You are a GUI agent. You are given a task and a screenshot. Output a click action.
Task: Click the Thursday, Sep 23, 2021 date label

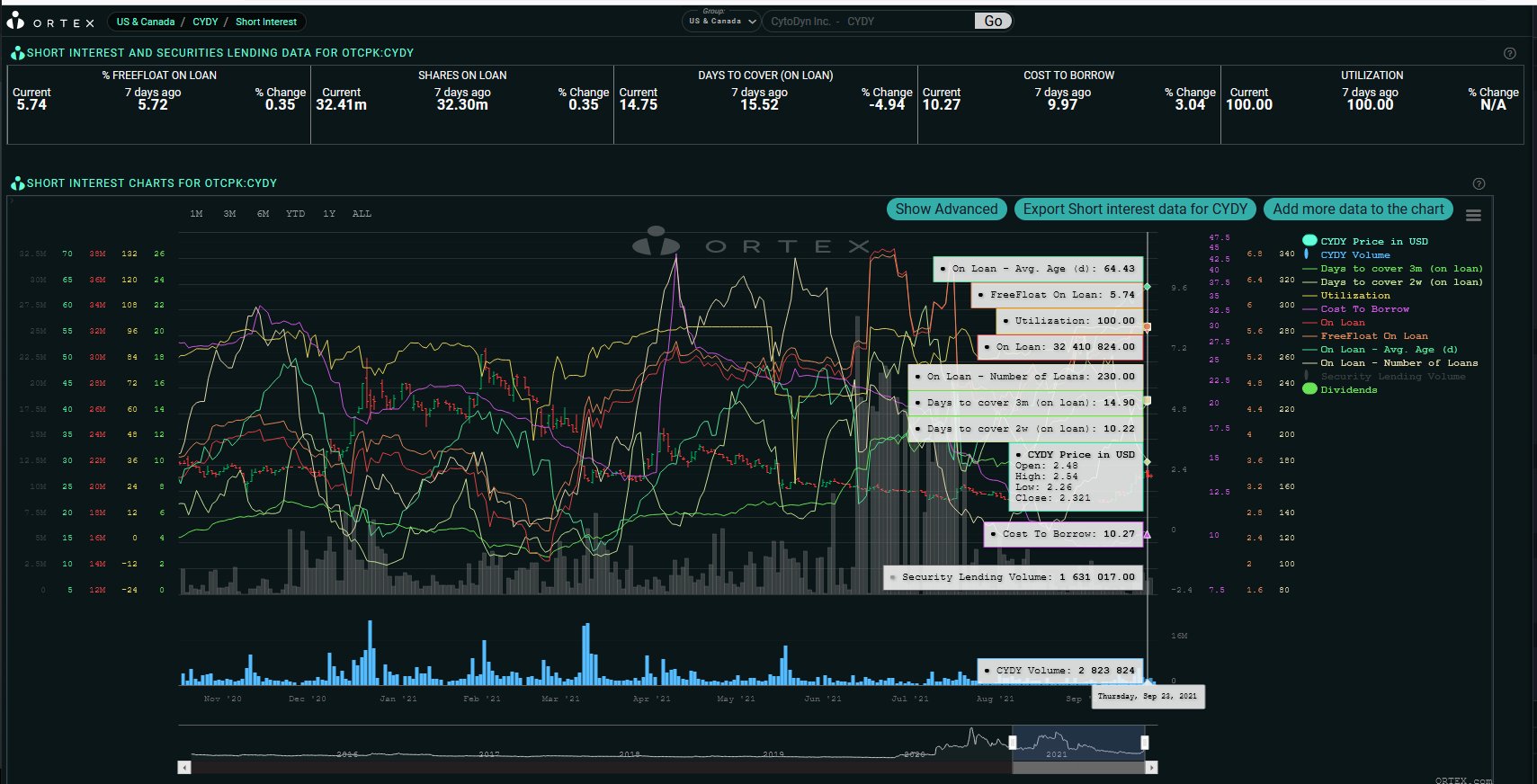(x=1148, y=696)
